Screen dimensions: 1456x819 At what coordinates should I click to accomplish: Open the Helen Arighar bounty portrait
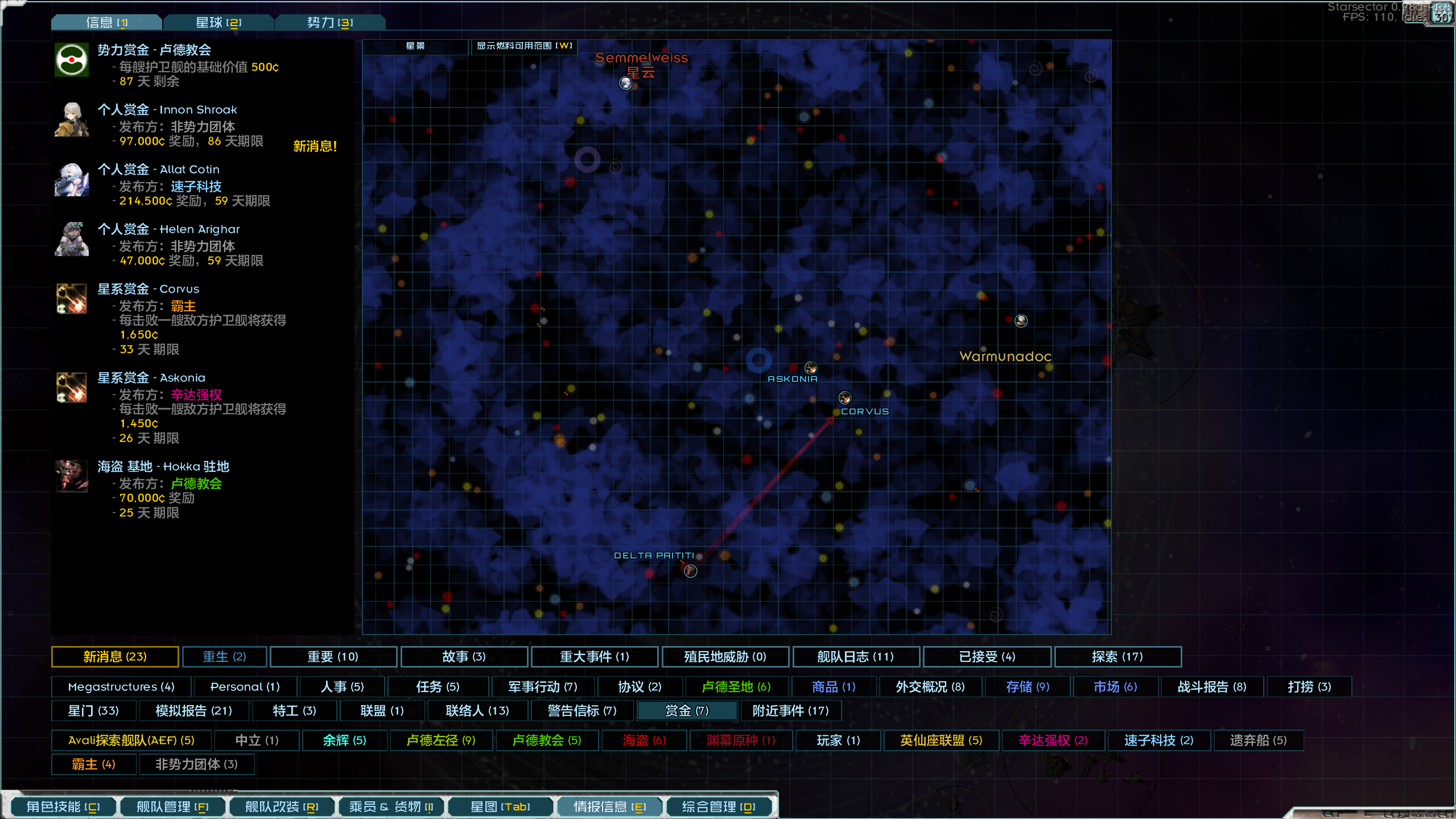pyautogui.click(x=72, y=239)
